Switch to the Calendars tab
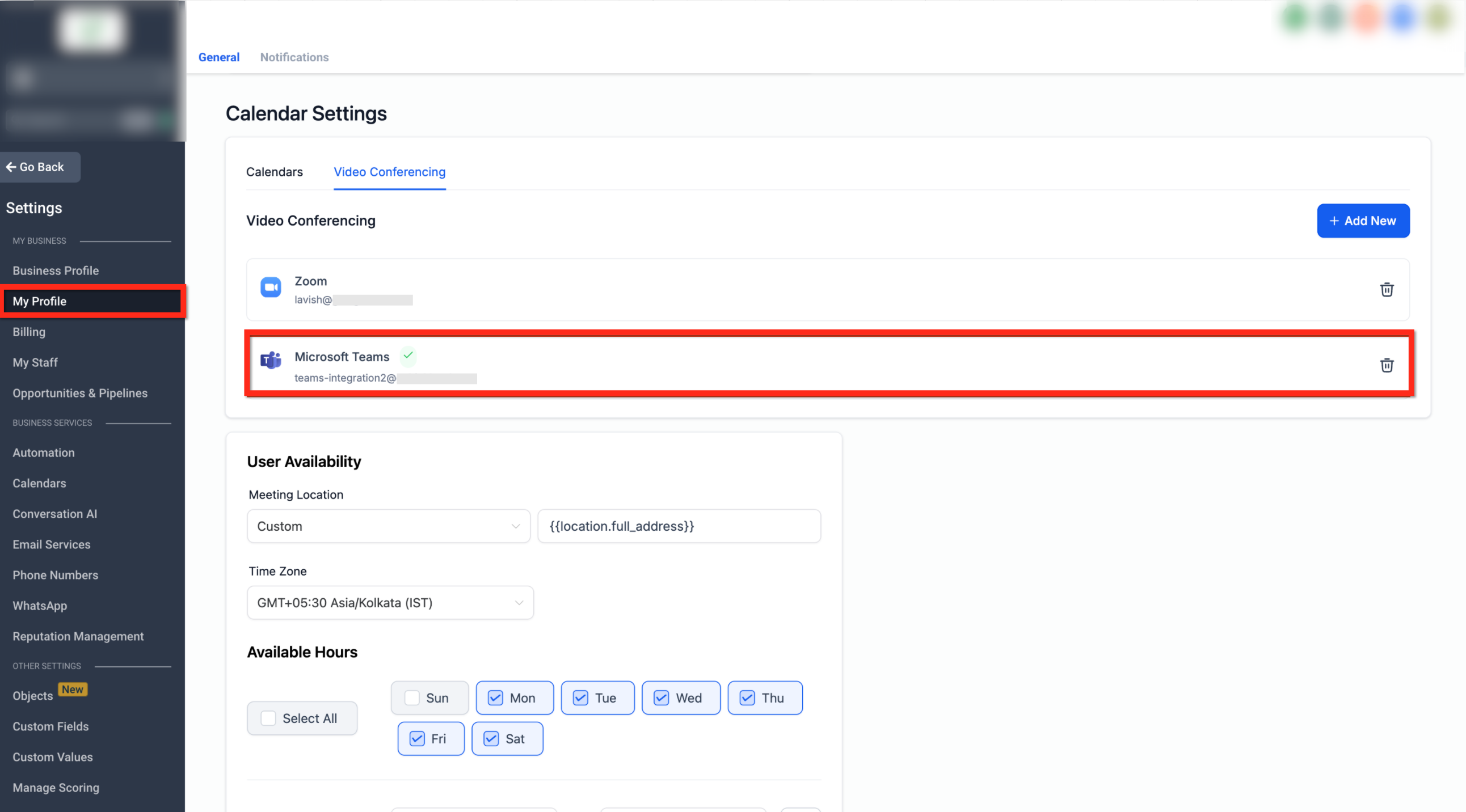The width and height of the screenshot is (1466, 812). pyautogui.click(x=274, y=172)
